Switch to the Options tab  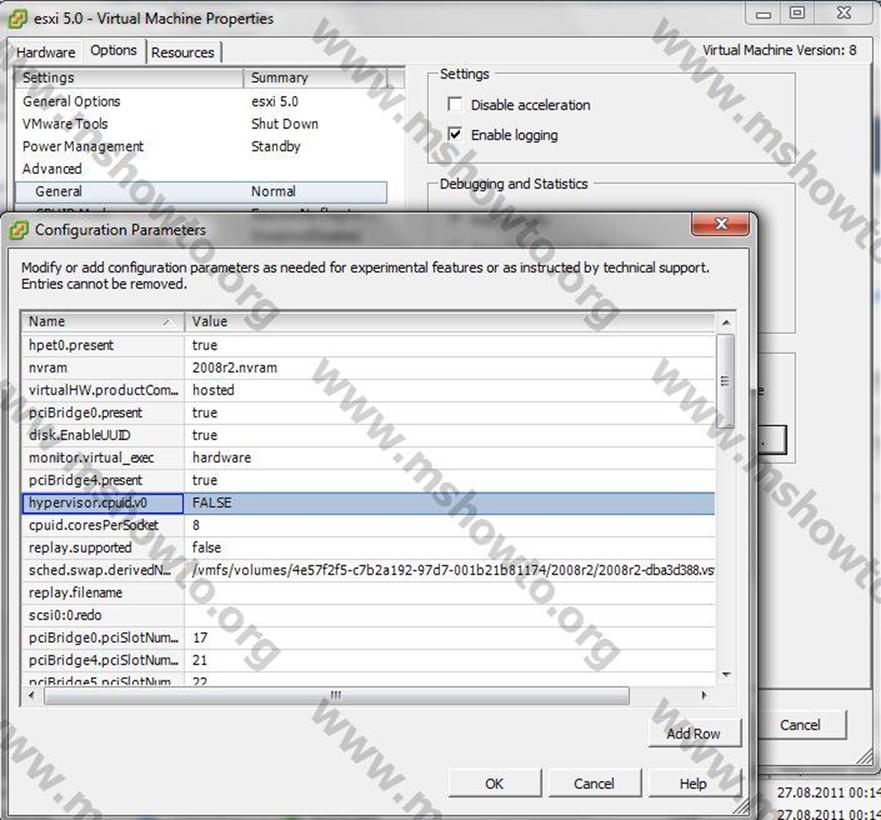[113, 51]
